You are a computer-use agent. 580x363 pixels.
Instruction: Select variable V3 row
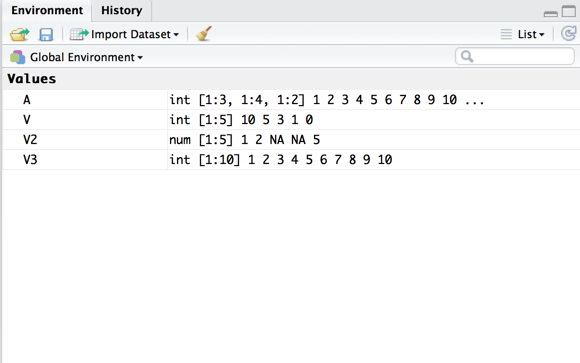pyautogui.click(x=291, y=159)
